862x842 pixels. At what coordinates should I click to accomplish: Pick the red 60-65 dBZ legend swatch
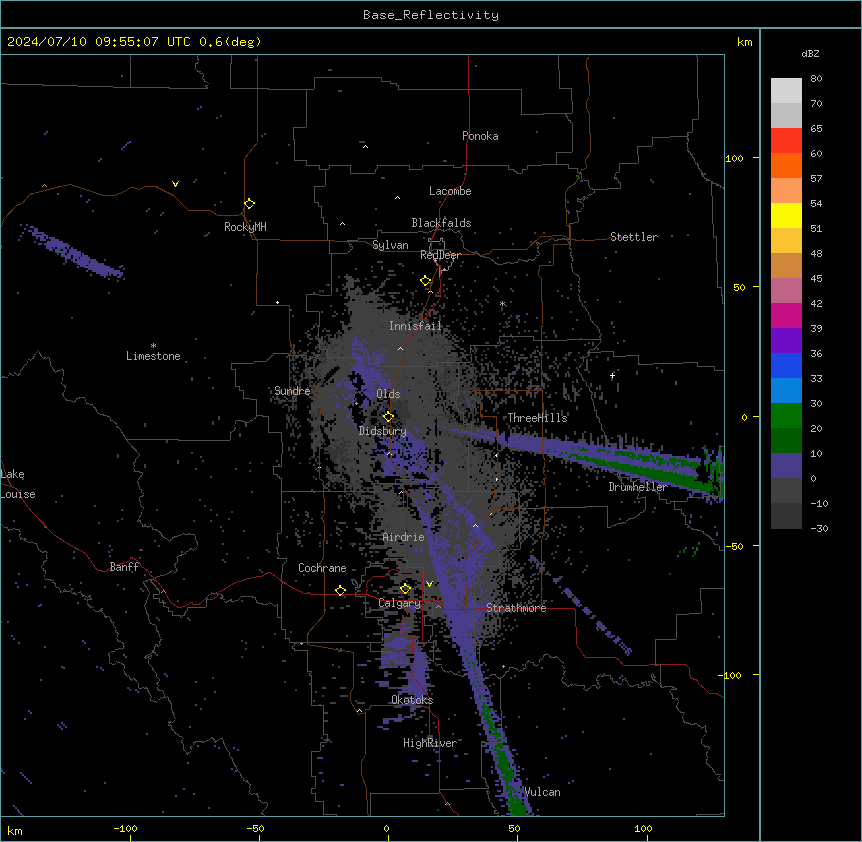pos(786,140)
